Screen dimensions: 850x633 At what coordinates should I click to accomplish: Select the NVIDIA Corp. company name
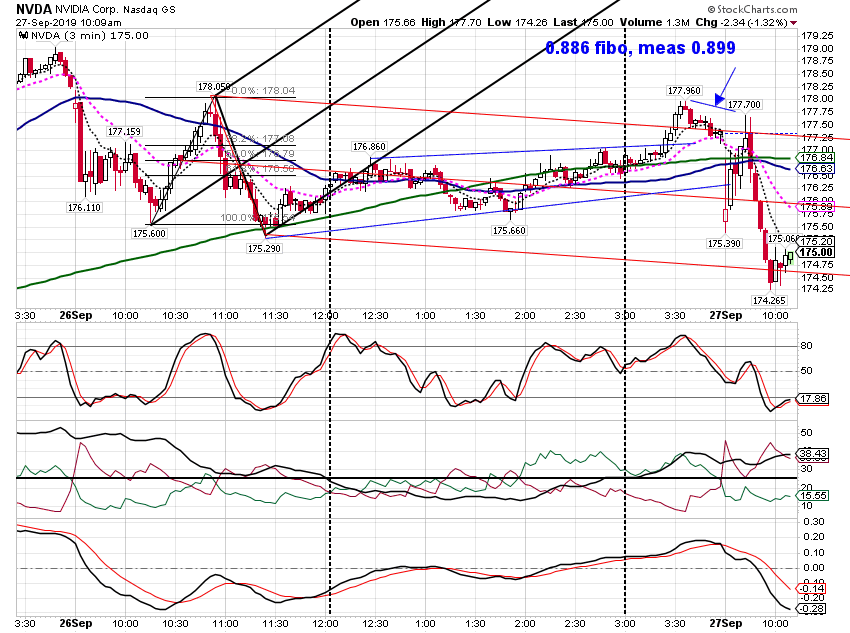(87, 10)
